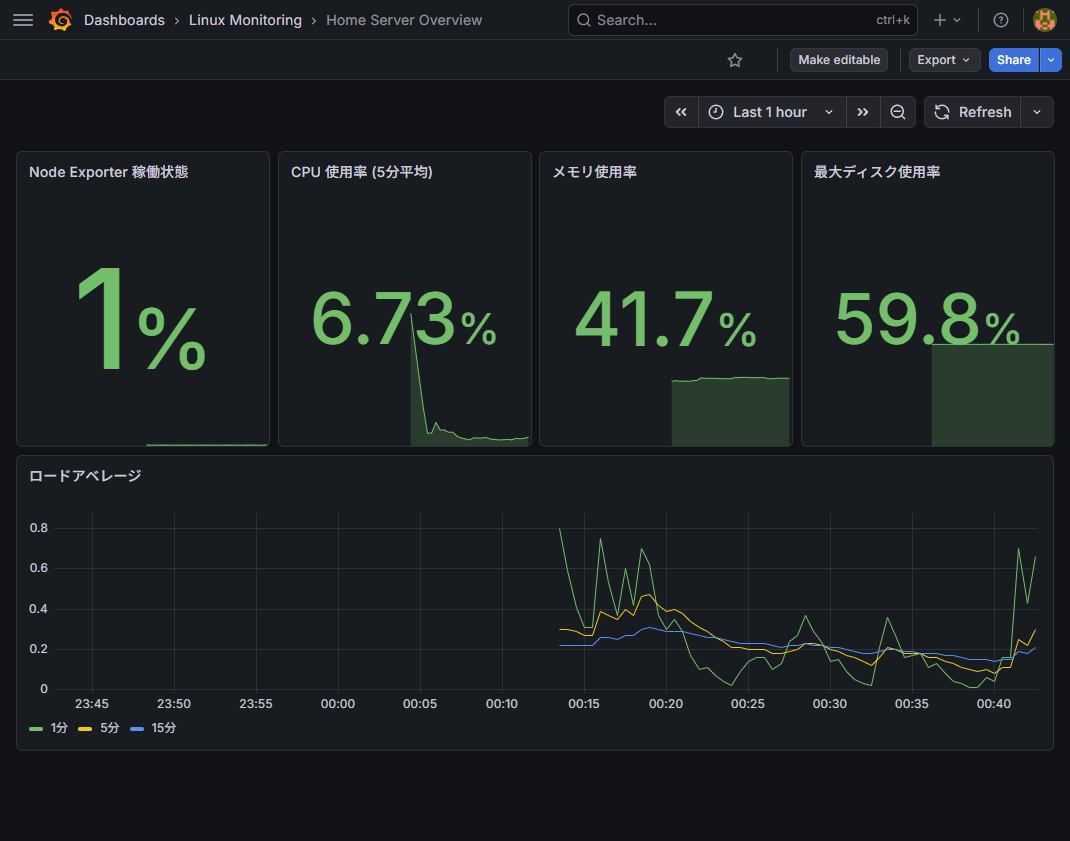Click the 41.7% memory stat value
Viewport: 1070px width, 841px height.
coord(665,319)
